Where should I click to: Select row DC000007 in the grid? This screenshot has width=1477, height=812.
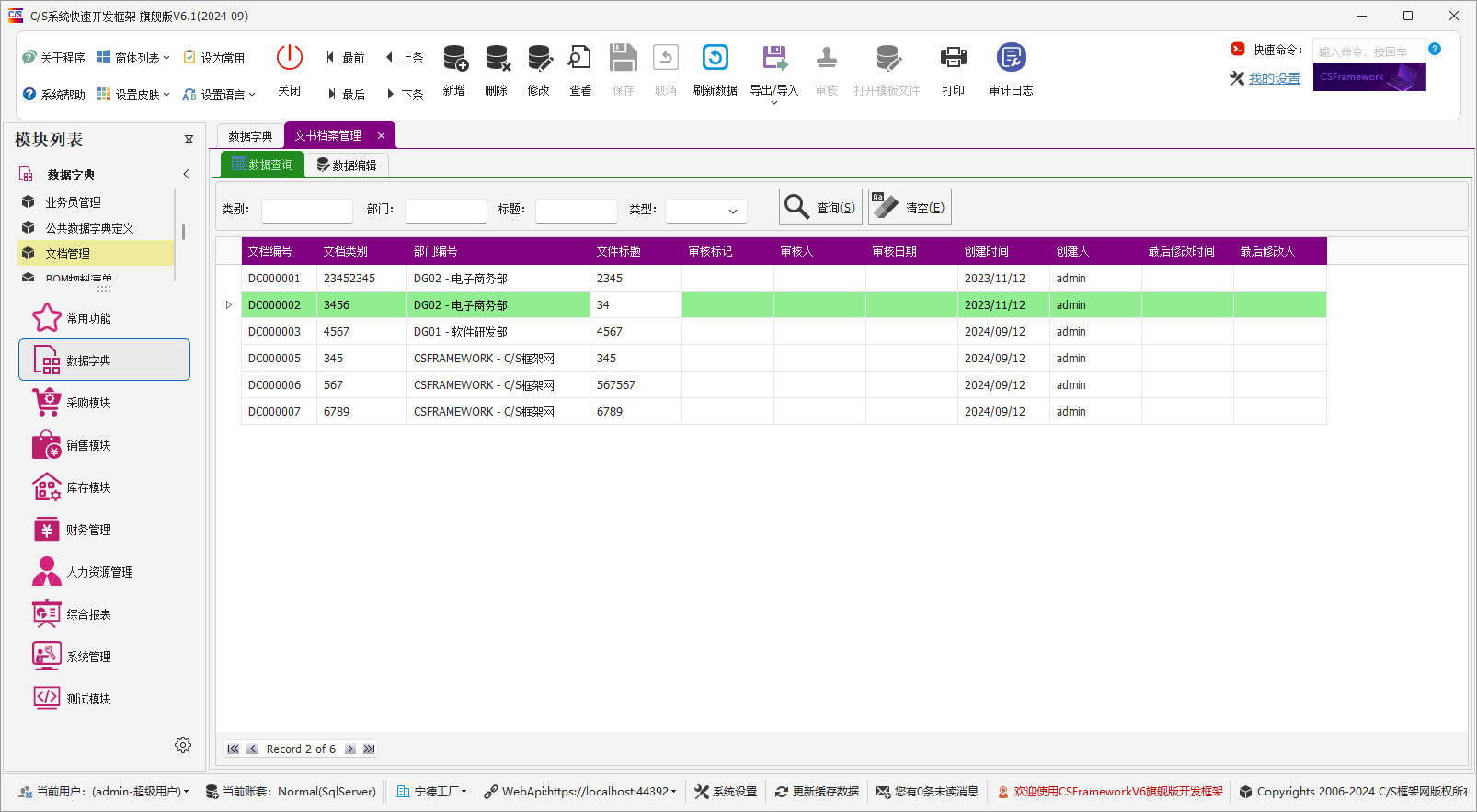(784, 412)
